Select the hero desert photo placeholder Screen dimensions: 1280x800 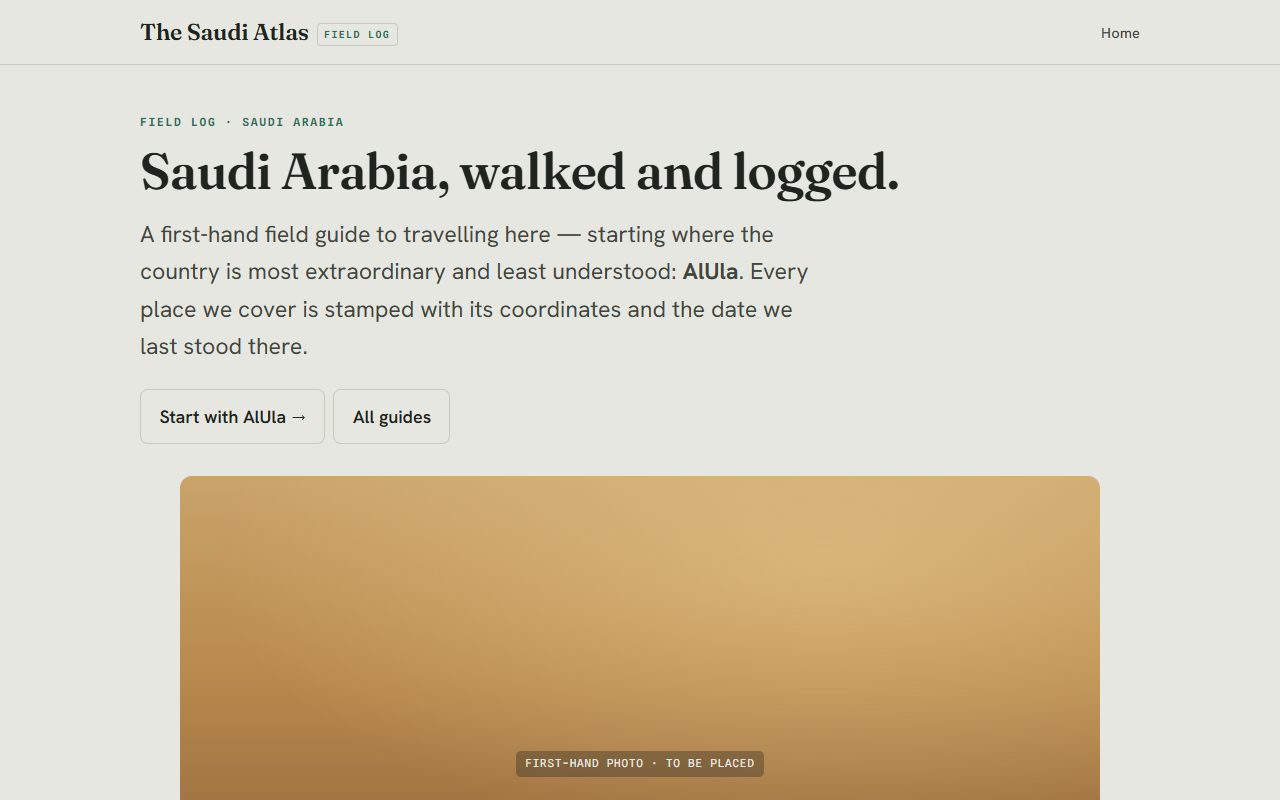(x=640, y=638)
